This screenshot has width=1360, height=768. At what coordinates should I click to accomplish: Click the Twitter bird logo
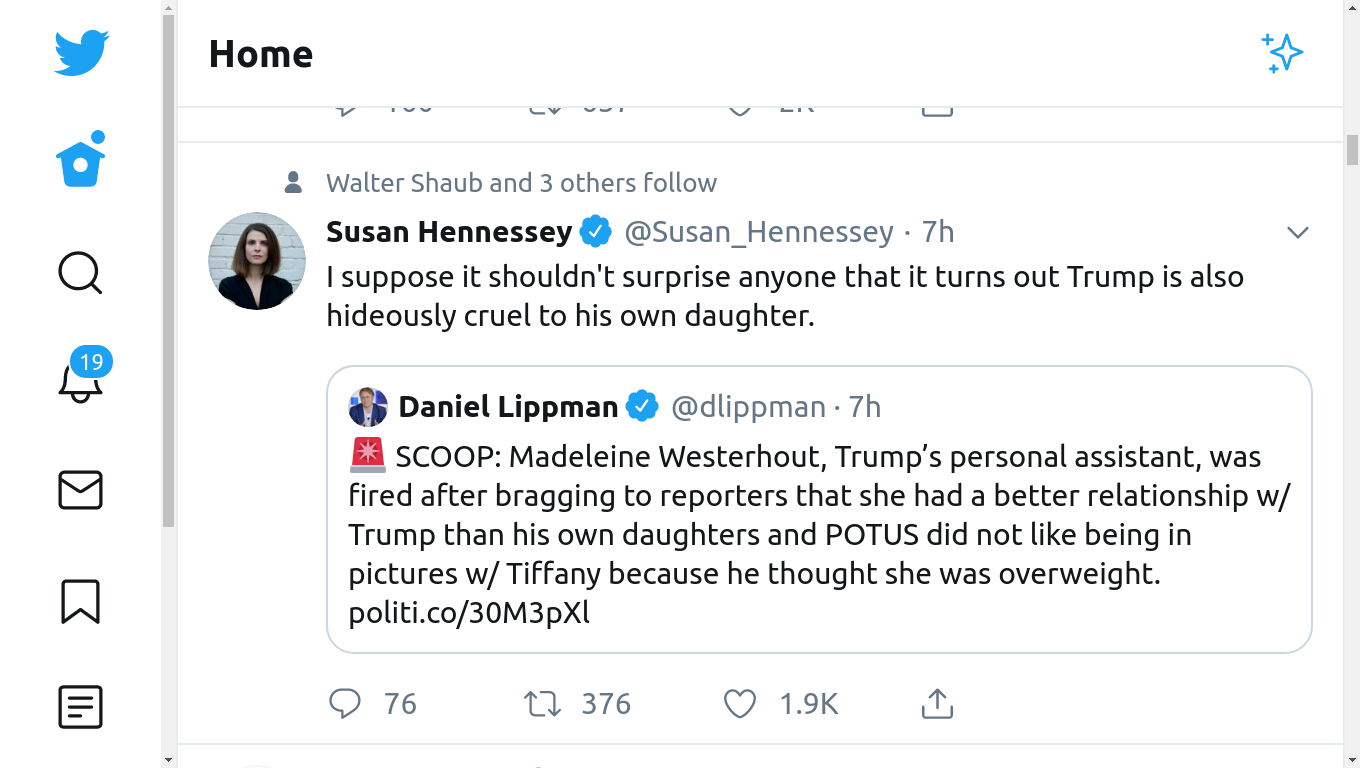[81, 53]
